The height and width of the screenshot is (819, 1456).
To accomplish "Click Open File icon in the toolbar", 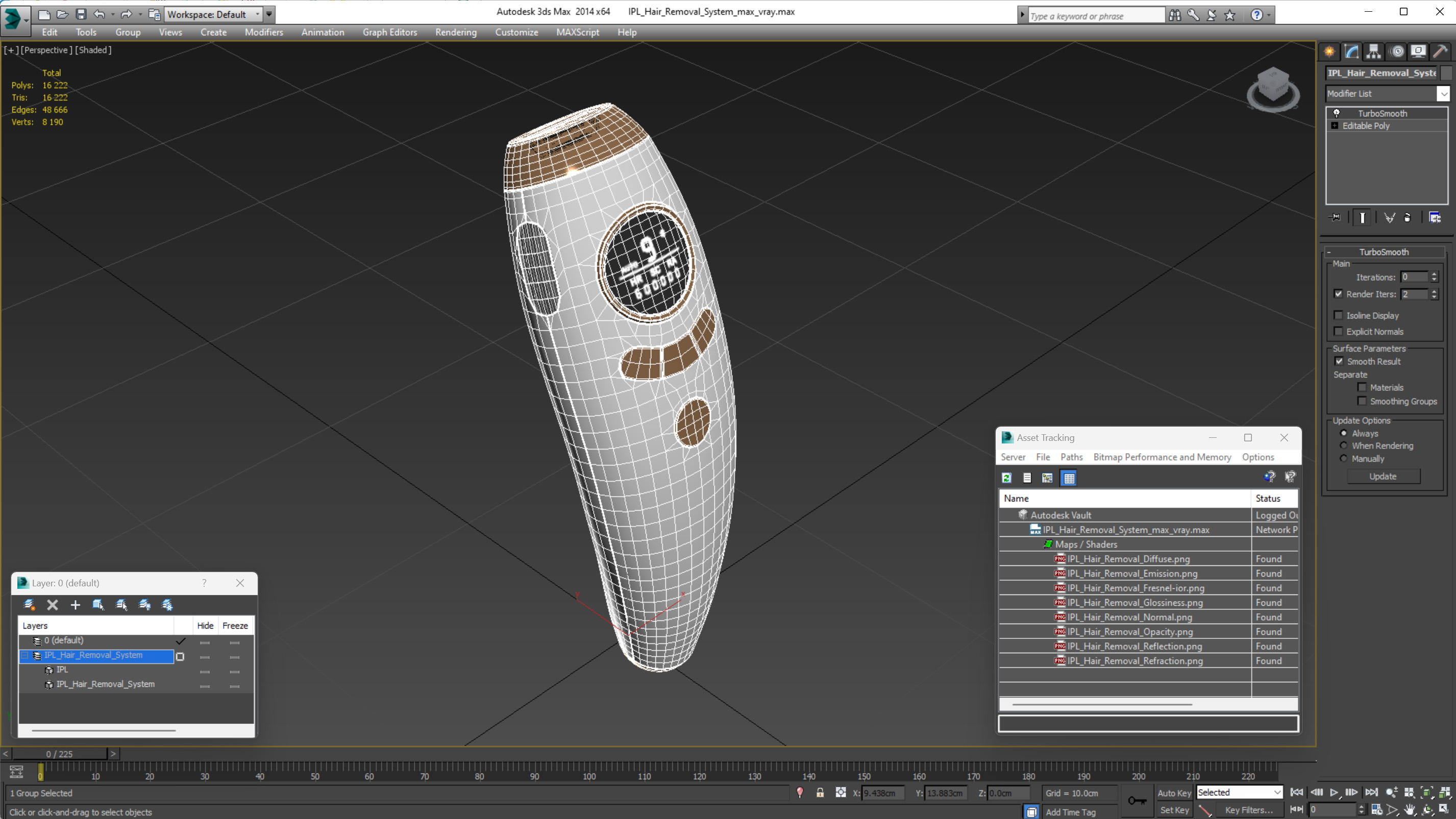I will (x=62, y=14).
